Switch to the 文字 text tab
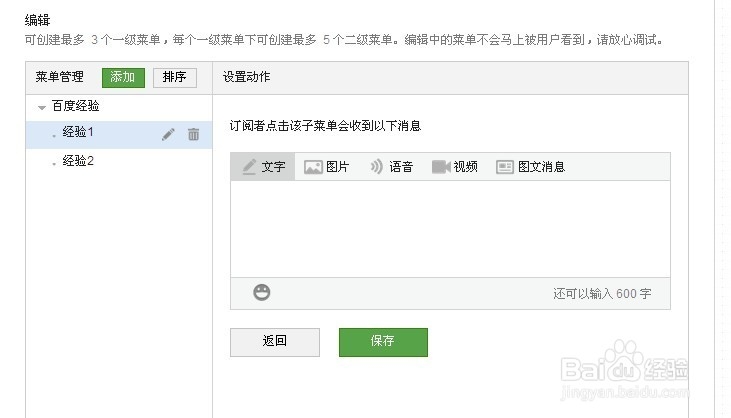 [263, 167]
